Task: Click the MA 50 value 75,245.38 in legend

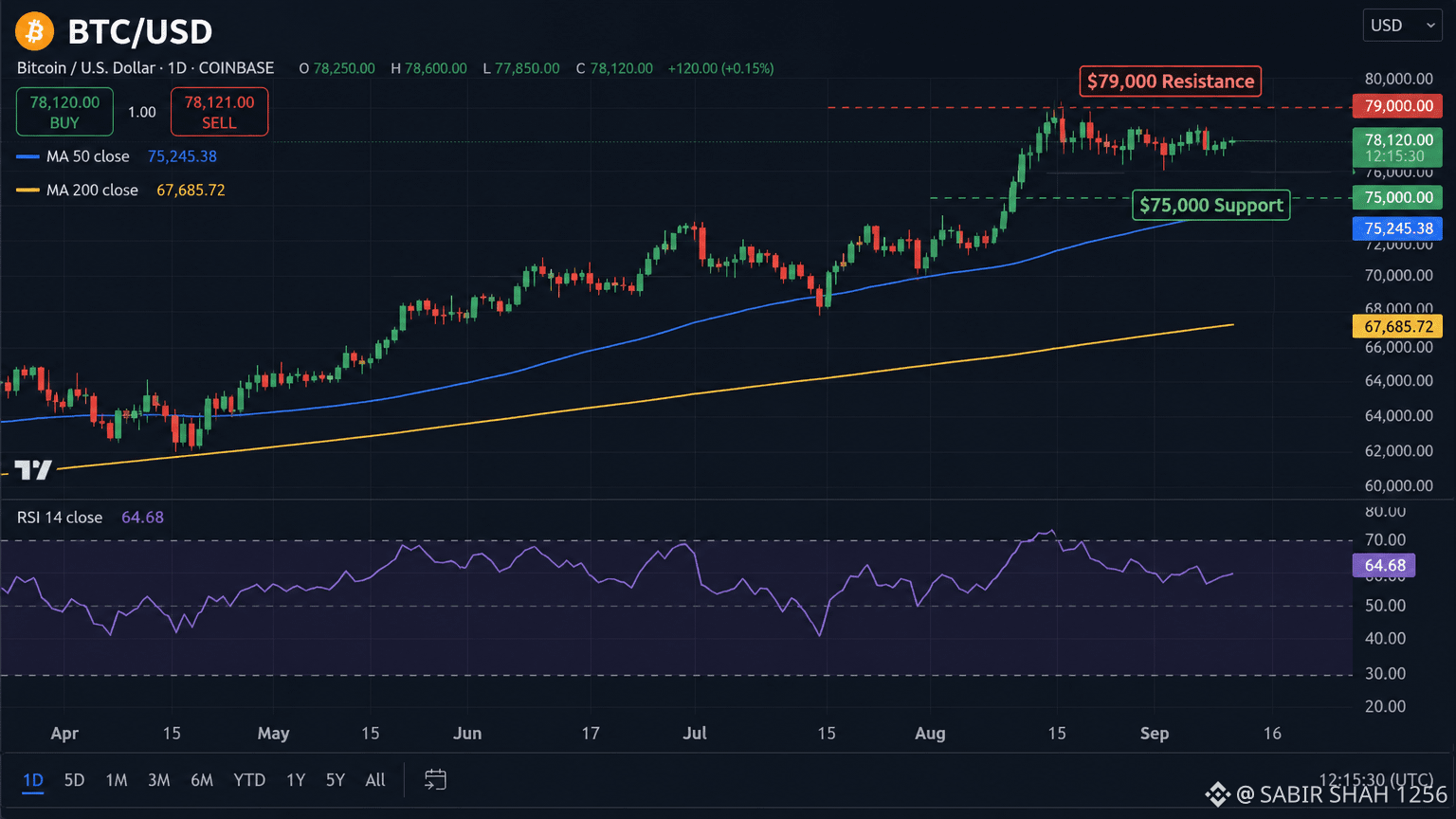Action: pyautogui.click(x=182, y=156)
